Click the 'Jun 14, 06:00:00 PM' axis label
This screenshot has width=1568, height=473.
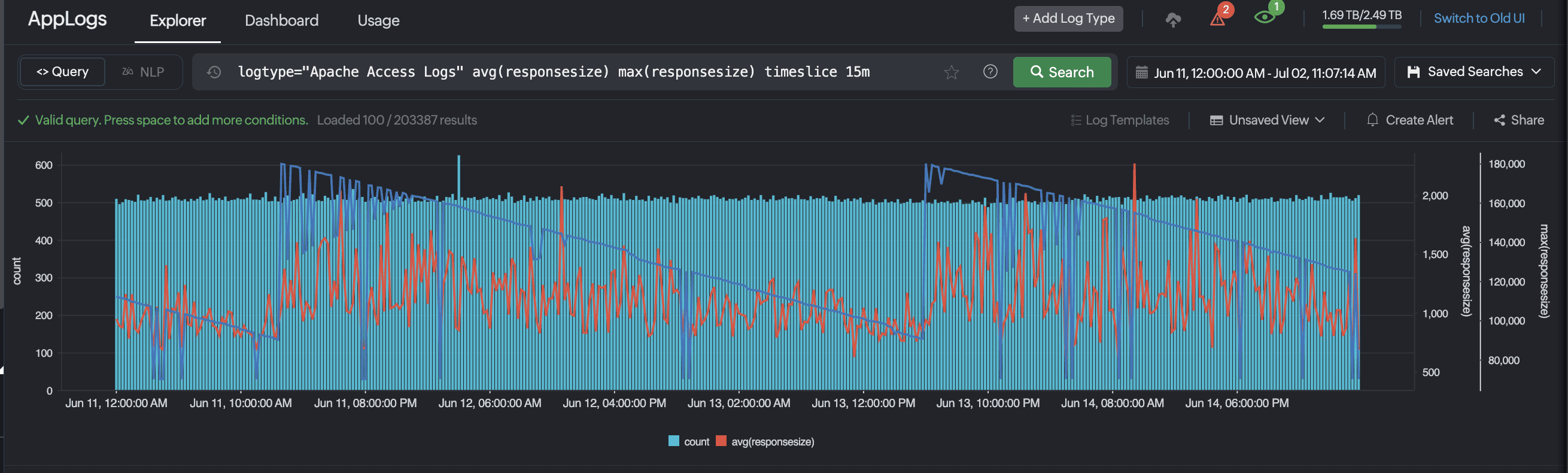(x=1237, y=403)
